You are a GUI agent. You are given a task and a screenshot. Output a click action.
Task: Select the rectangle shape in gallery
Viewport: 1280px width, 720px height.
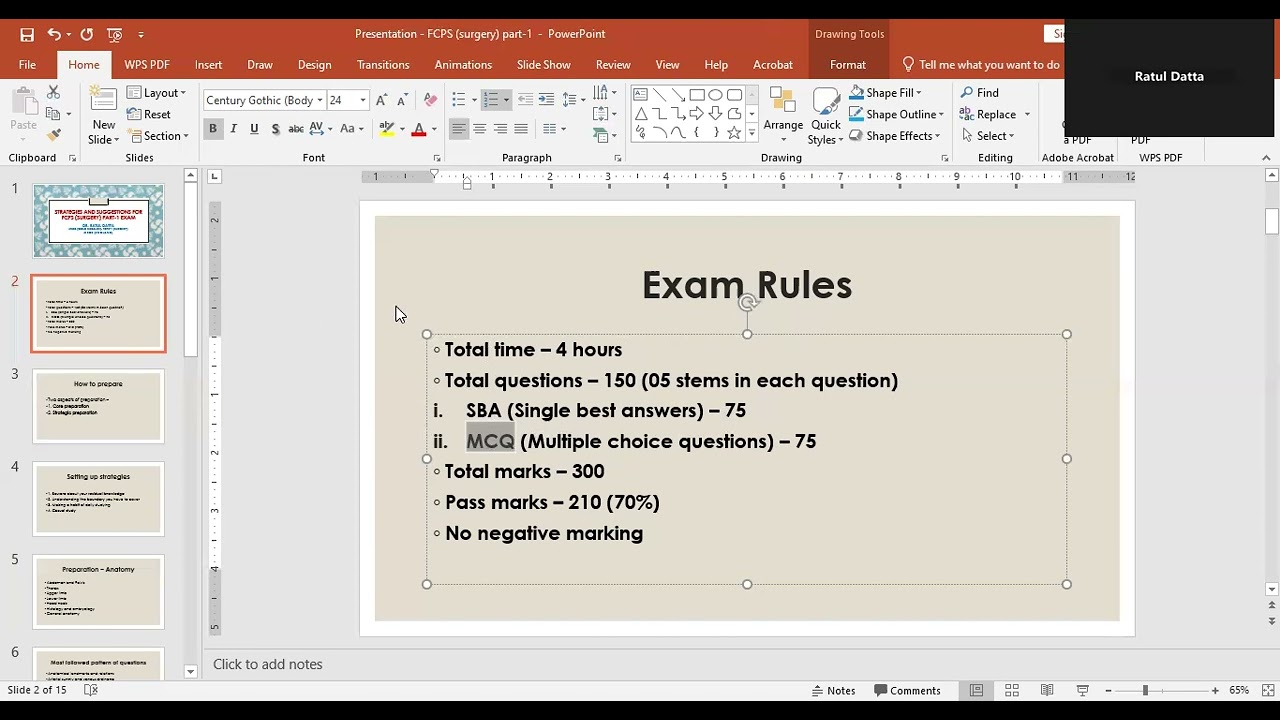click(x=697, y=95)
